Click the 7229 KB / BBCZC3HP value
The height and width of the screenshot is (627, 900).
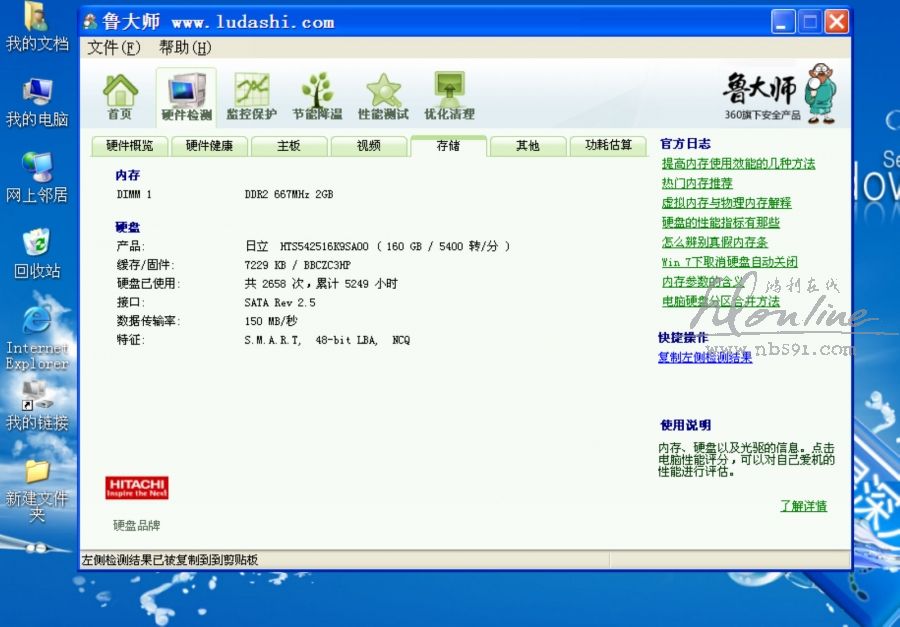[297, 265]
